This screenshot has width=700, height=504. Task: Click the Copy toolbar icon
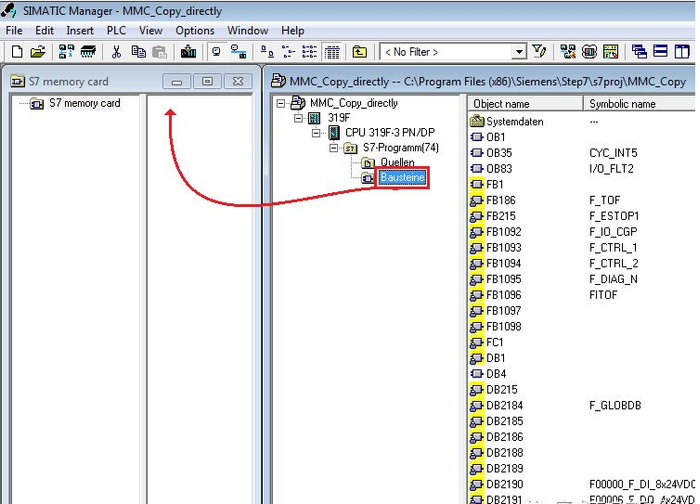[x=137, y=52]
